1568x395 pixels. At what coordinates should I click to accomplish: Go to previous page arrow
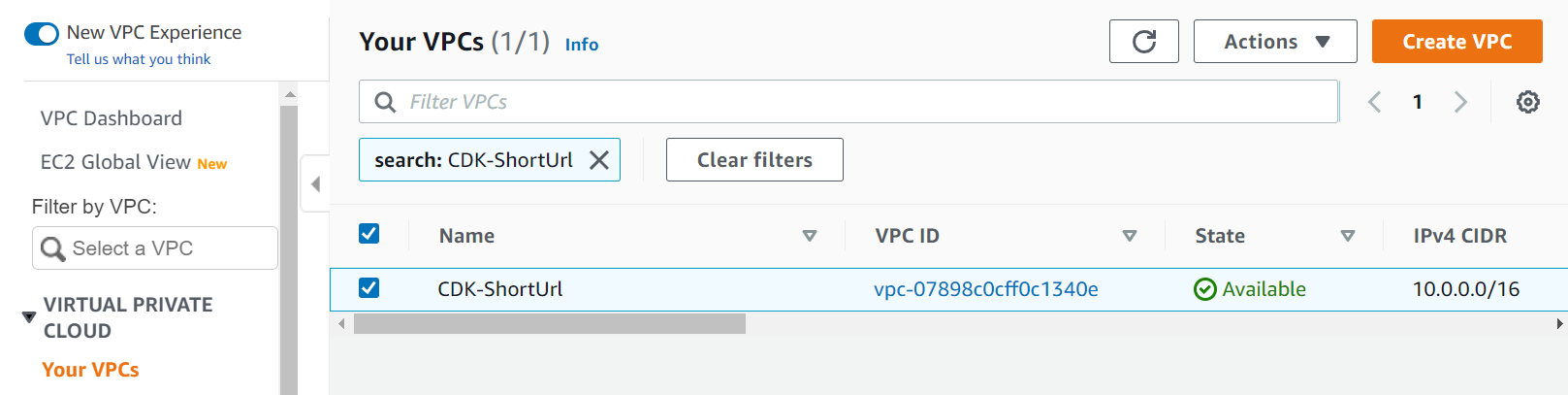click(1375, 102)
